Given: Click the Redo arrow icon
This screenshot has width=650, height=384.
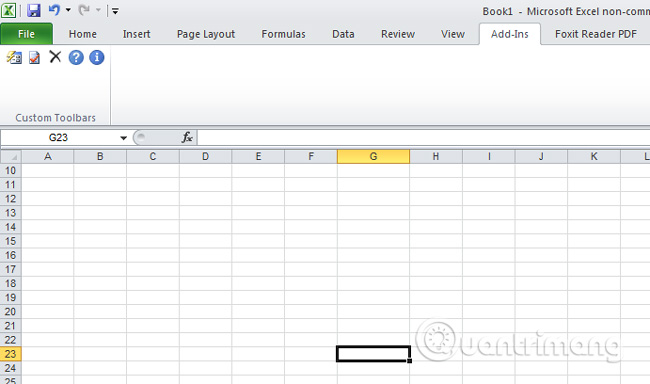Looking at the screenshot, I should coord(84,10).
